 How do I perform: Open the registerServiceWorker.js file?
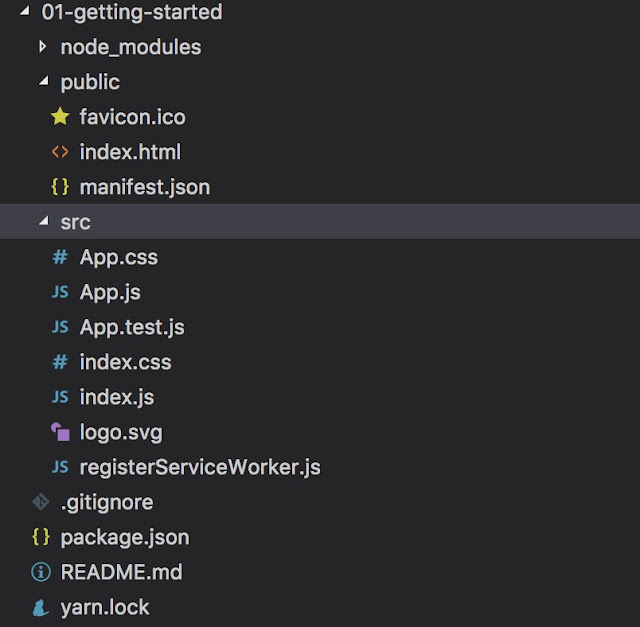(x=200, y=467)
